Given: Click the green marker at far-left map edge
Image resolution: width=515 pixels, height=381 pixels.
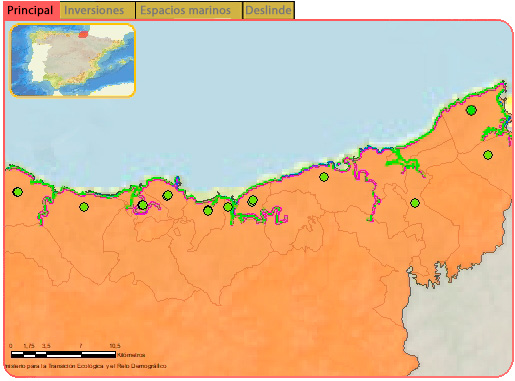Looking at the screenshot, I should 18,192.
